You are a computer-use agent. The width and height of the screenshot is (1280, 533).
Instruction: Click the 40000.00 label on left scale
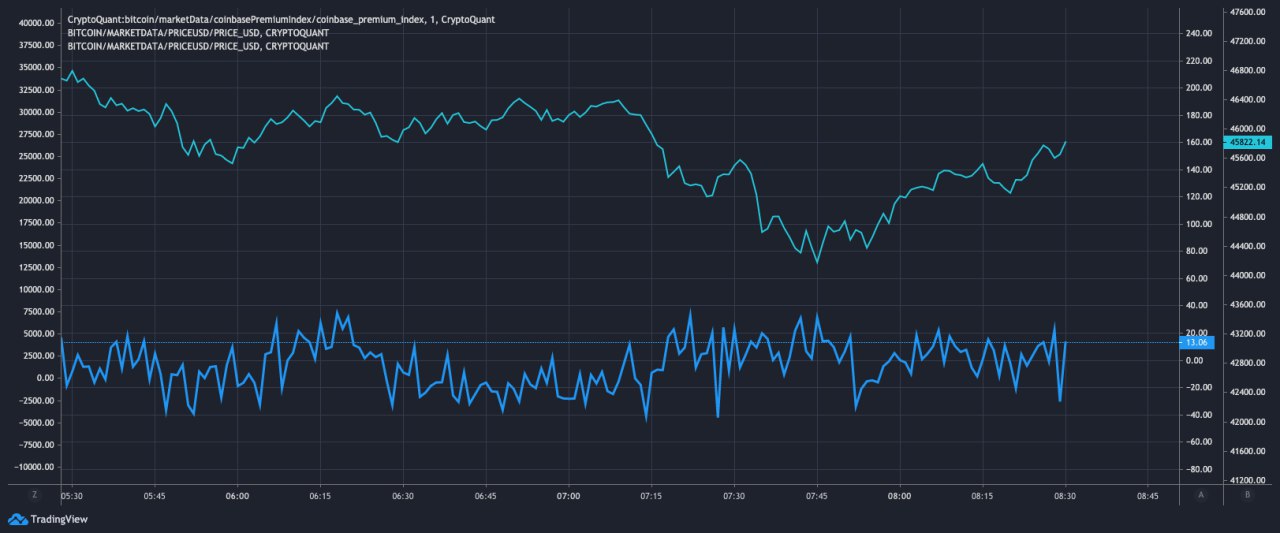[x=37, y=23]
